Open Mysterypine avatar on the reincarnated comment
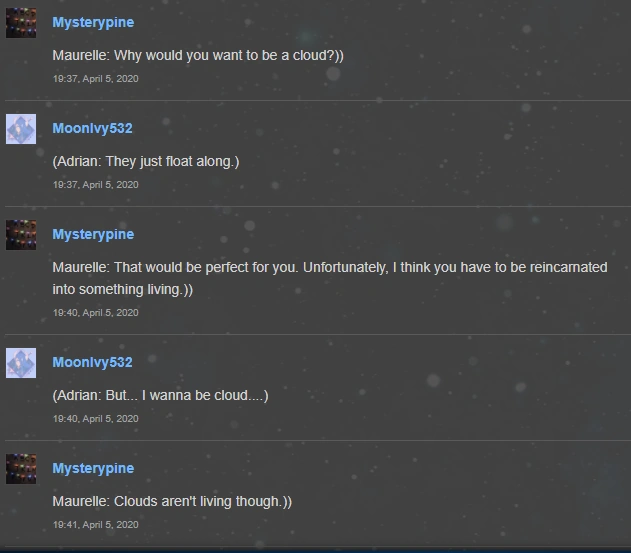The width and height of the screenshot is (631, 553). click(21, 235)
